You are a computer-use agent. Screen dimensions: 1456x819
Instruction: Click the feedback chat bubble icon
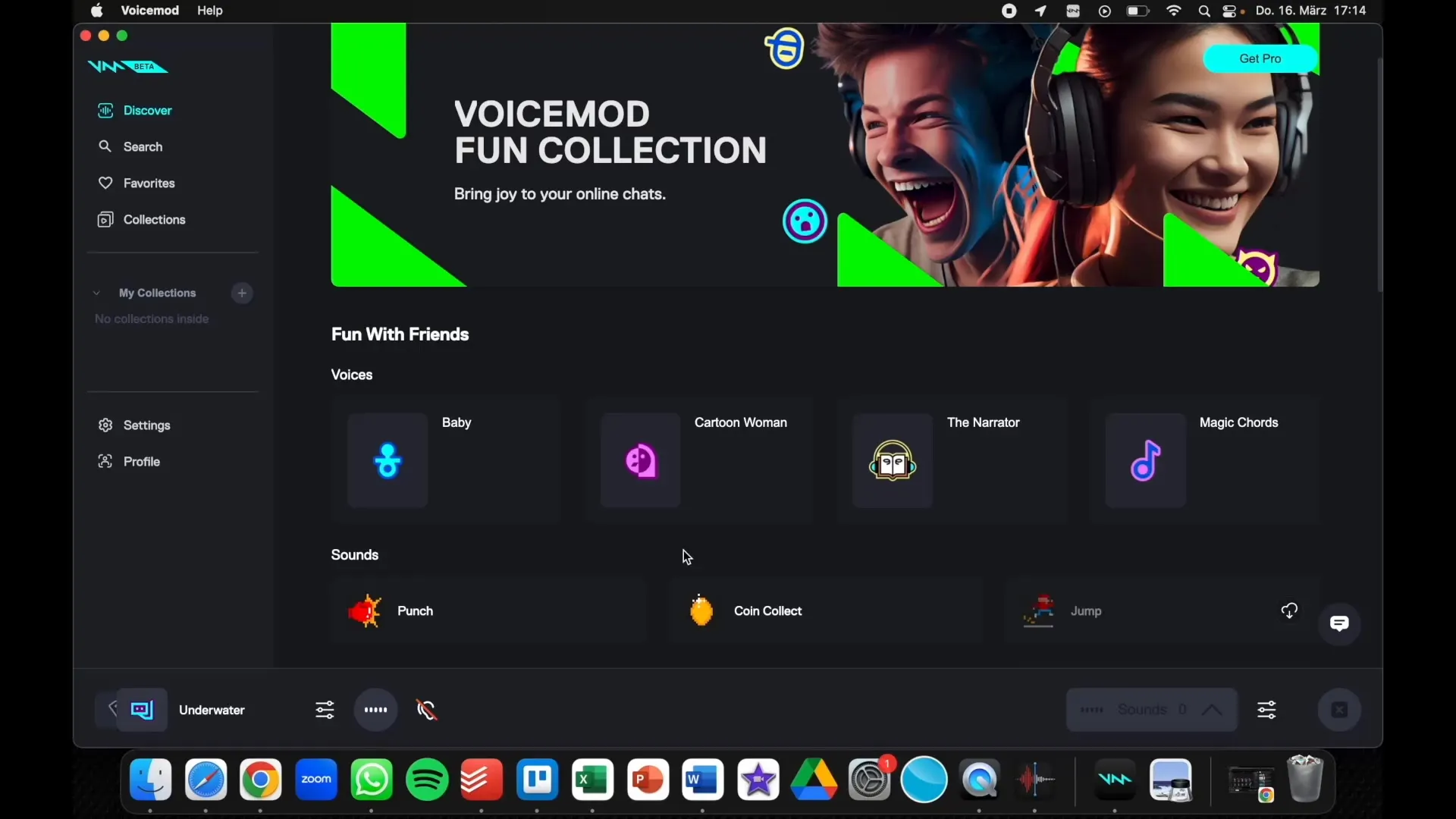[x=1339, y=622]
